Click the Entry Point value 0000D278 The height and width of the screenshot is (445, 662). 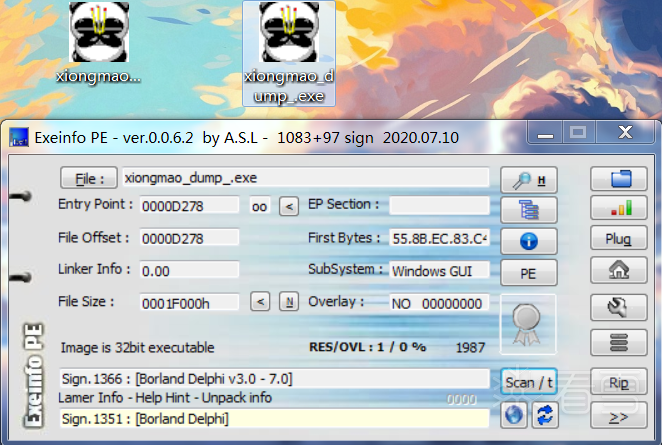[189, 206]
